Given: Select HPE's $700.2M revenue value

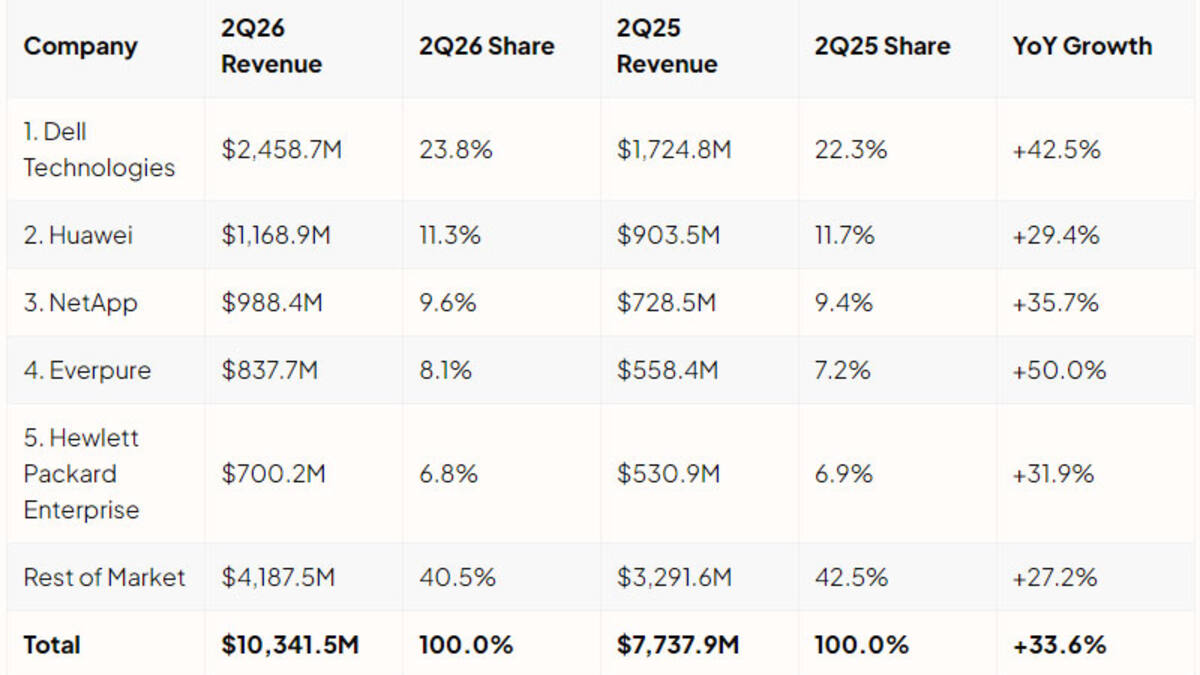Looking at the screenshot, I should coord(273,474).
